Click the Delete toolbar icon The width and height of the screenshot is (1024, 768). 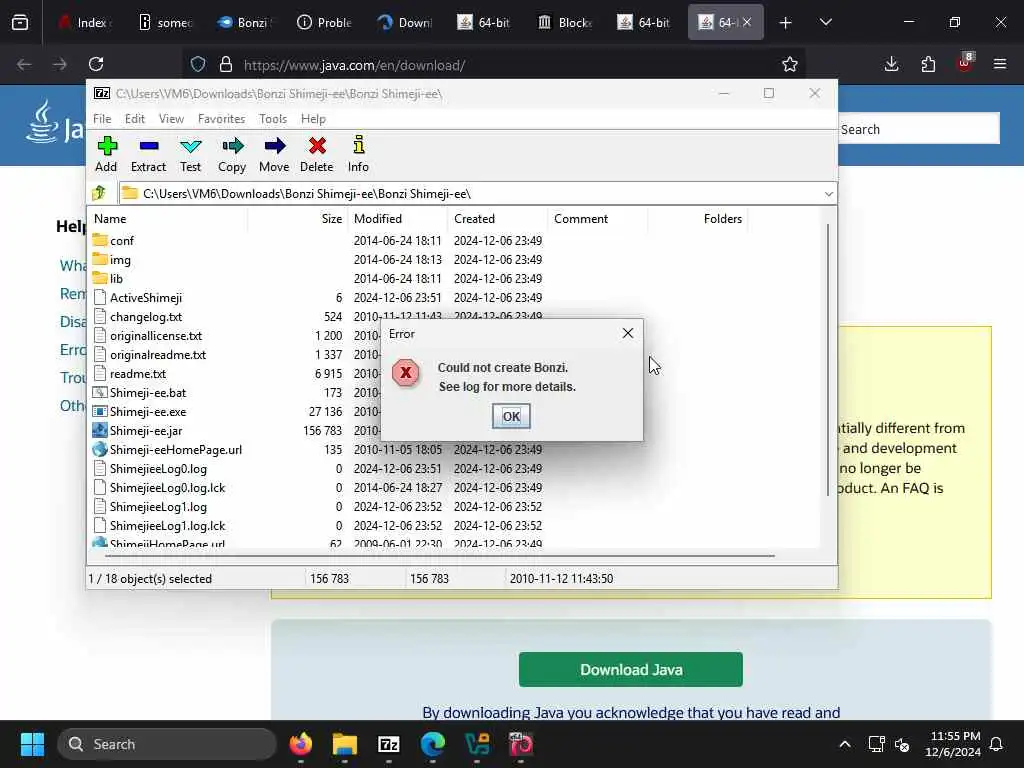(x=317, y=146)
